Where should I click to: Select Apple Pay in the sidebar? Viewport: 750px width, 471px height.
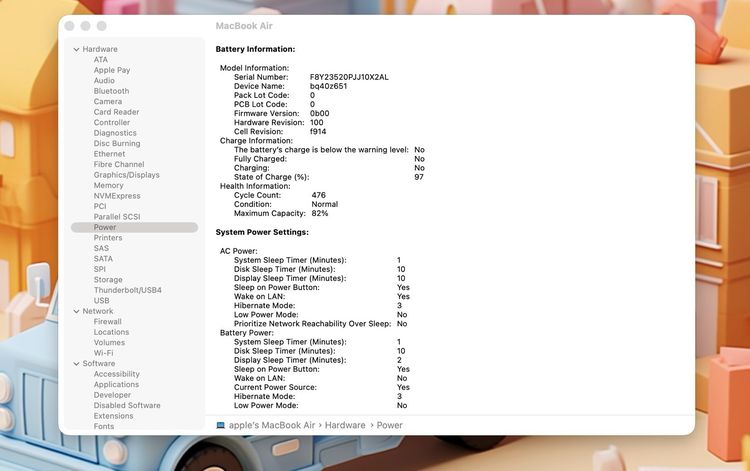(112, 70)
